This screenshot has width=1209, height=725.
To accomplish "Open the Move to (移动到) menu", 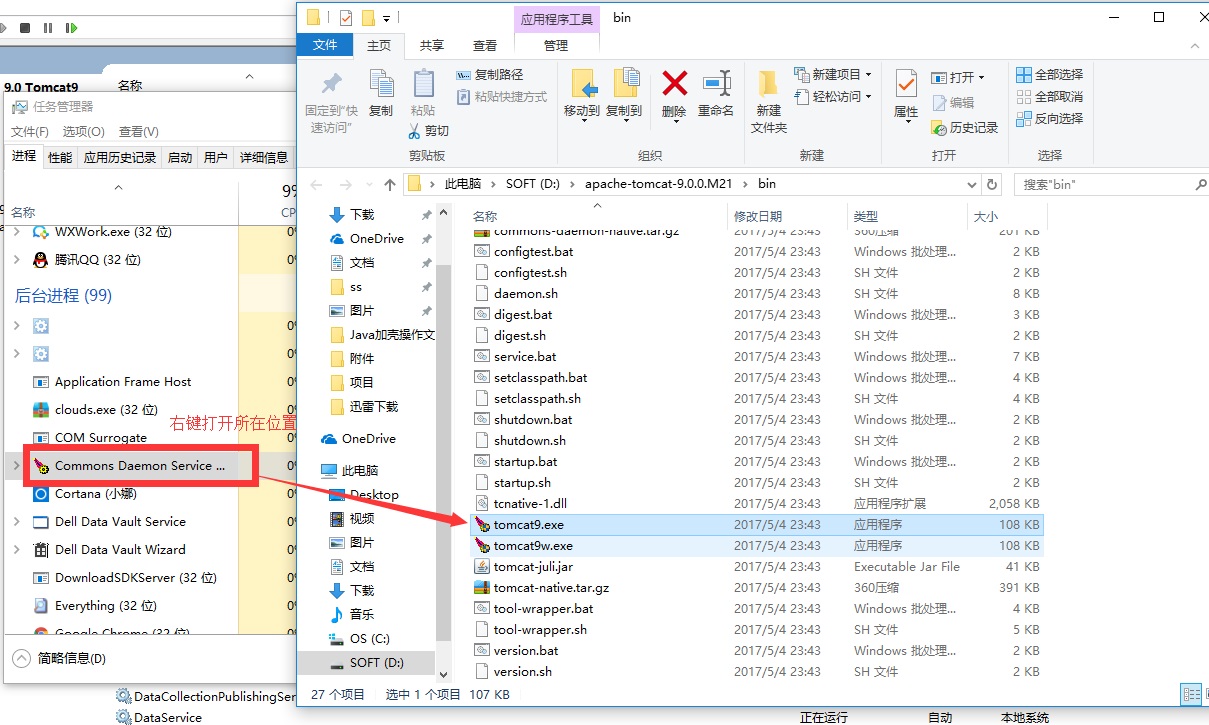I will pyautogui.click(x=582, y=95).
